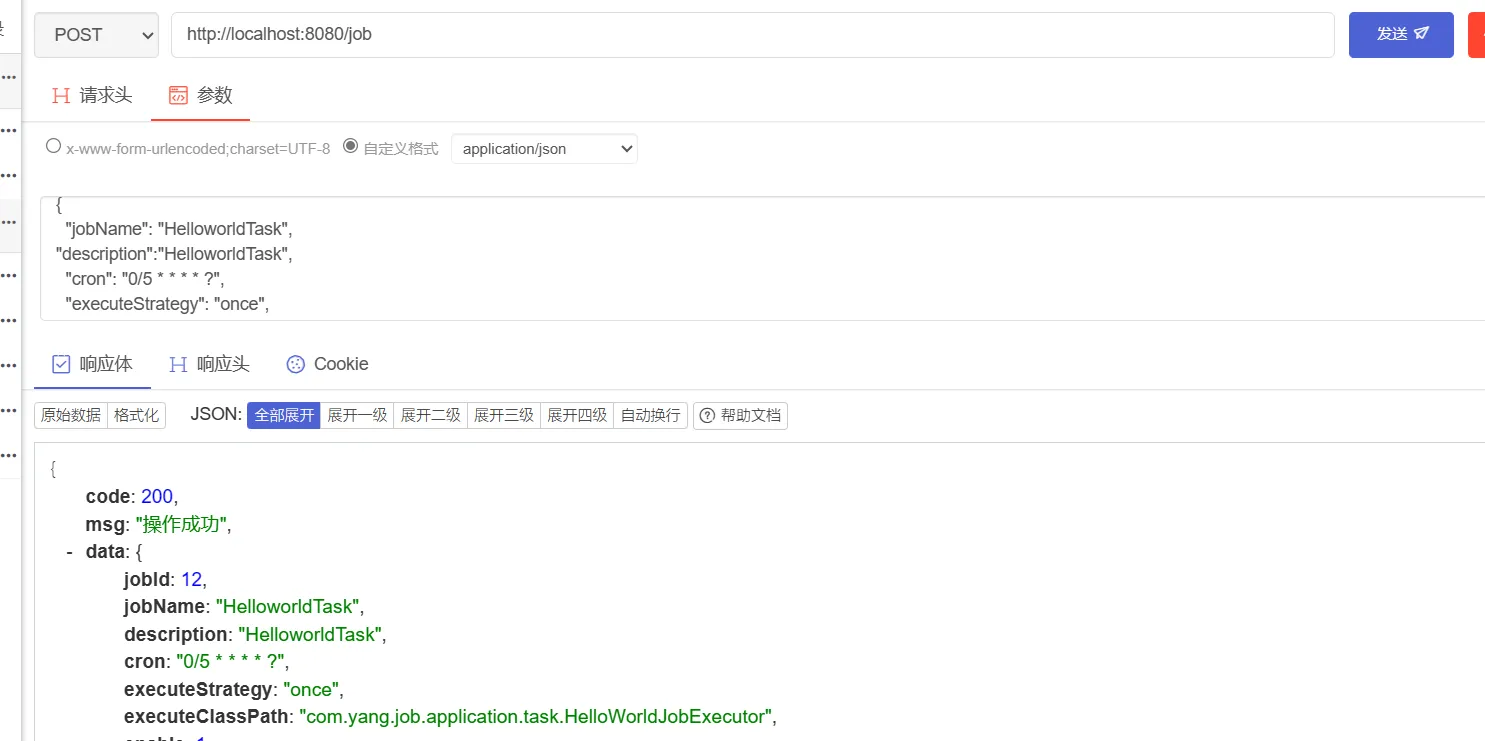Click the 格式化 button

pyautogui.click(x=136, y=416)
